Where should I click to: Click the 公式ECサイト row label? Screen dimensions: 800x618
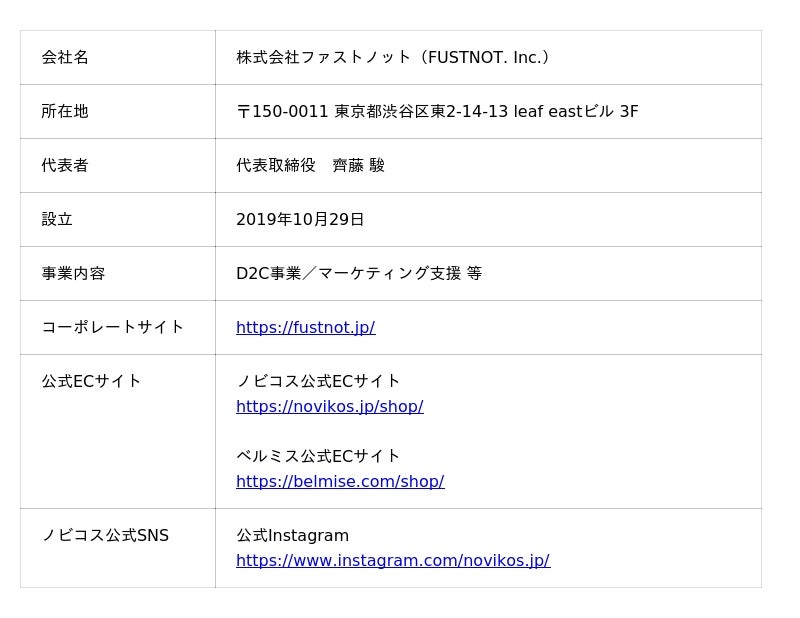click(x=92, y=381)
